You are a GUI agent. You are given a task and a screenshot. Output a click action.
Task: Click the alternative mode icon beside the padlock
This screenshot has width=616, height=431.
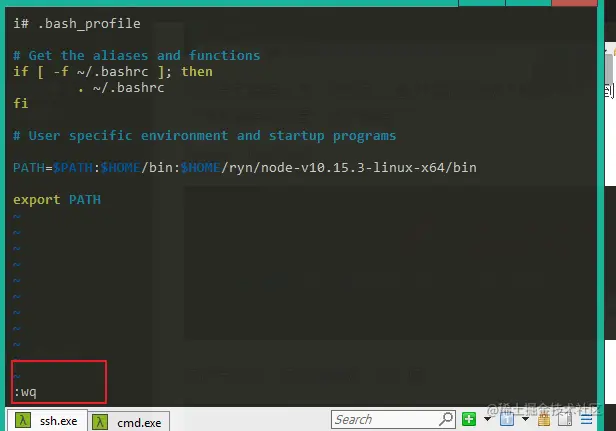[x=565, y=419]
